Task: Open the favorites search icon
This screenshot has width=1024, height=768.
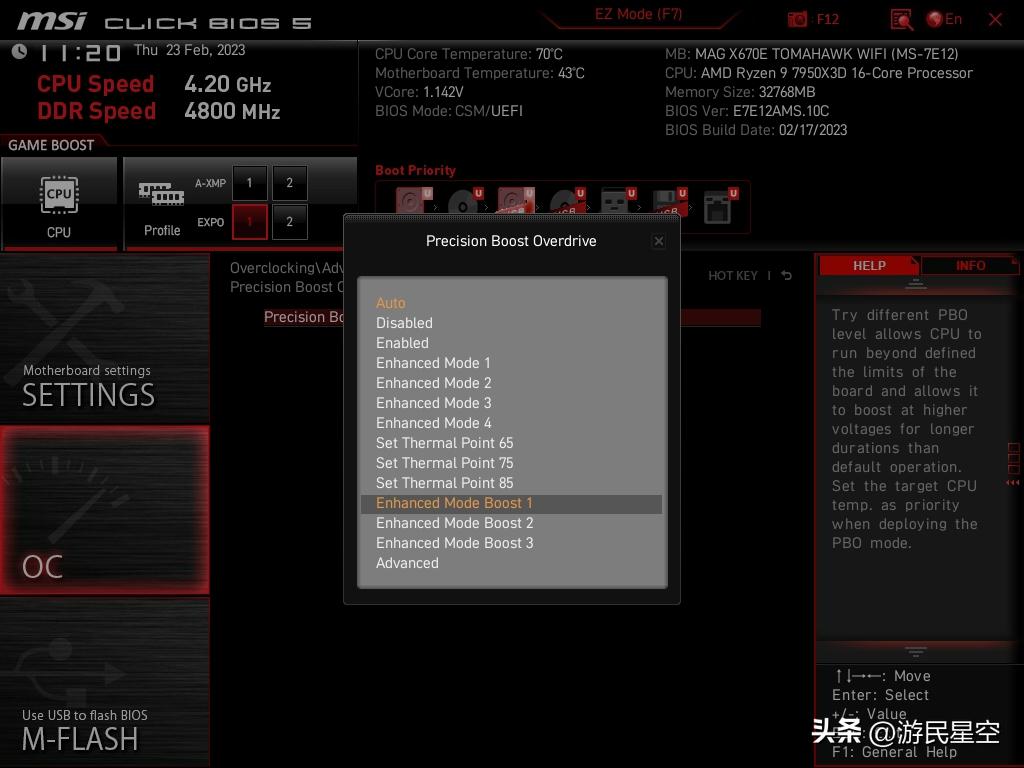Action: [x=899, y=18]
